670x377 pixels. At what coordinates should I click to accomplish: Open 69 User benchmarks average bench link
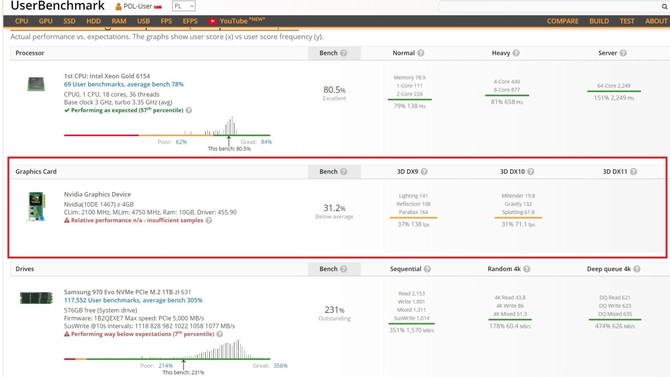(x=123, y=84)
